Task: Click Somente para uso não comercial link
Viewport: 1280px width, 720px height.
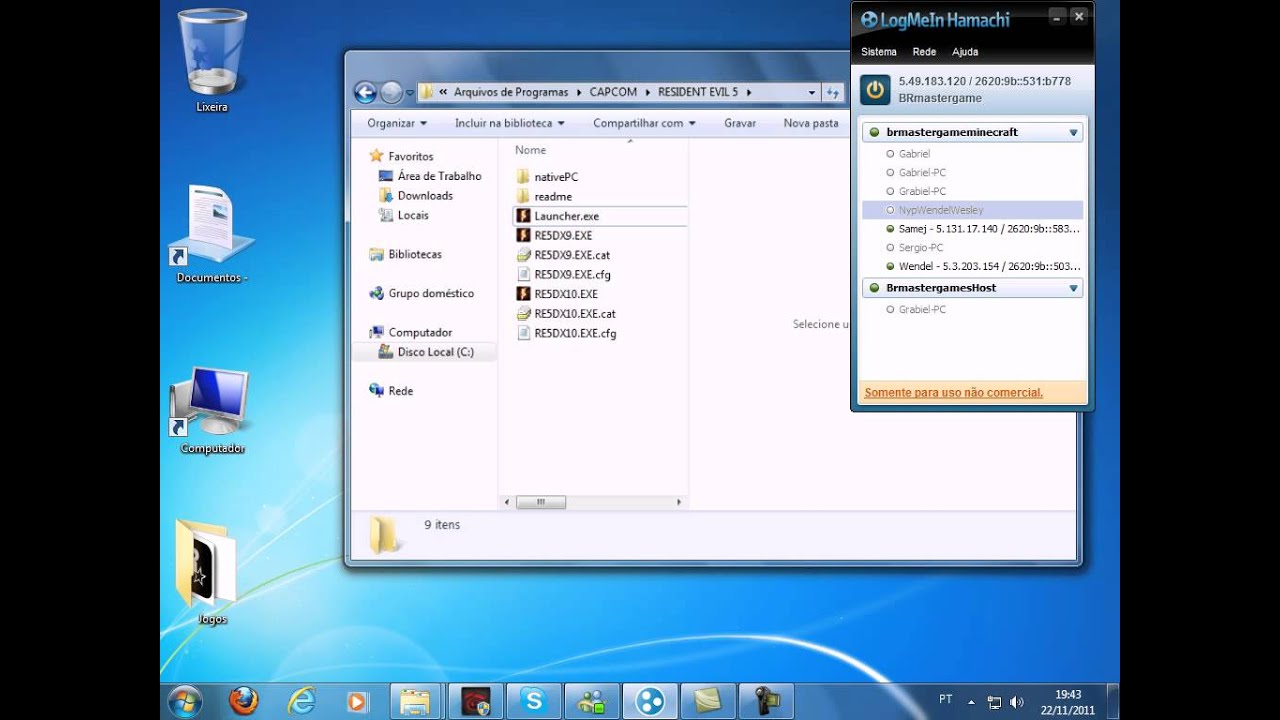Action: (953, 393)
